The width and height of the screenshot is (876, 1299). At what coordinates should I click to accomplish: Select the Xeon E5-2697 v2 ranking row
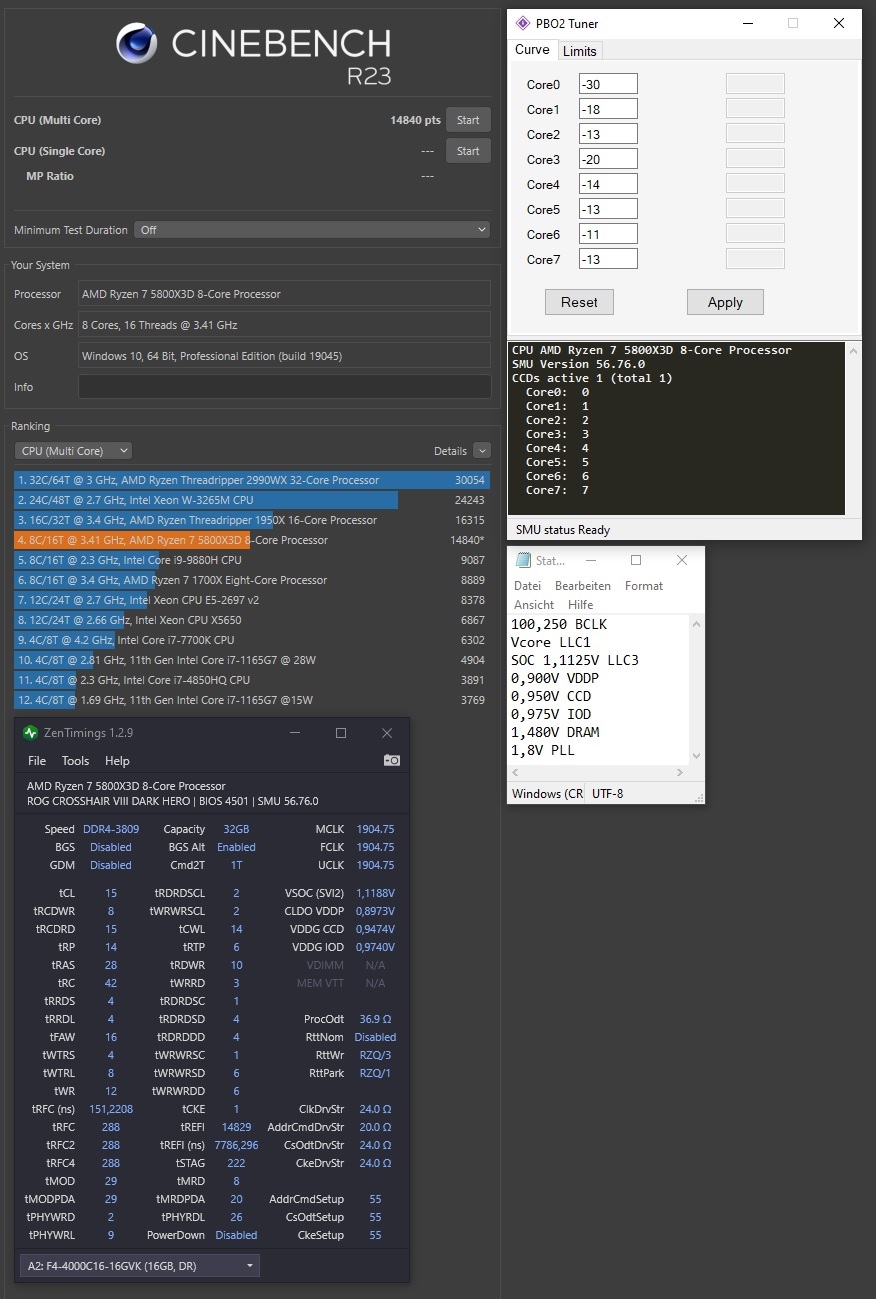pyautogui.click(x=252, y=600)
